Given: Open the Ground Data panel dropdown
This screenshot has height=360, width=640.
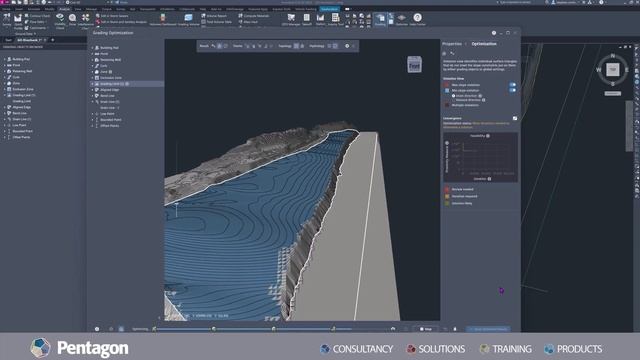Looking at the screenshot, I should click(x=25, y=34).
